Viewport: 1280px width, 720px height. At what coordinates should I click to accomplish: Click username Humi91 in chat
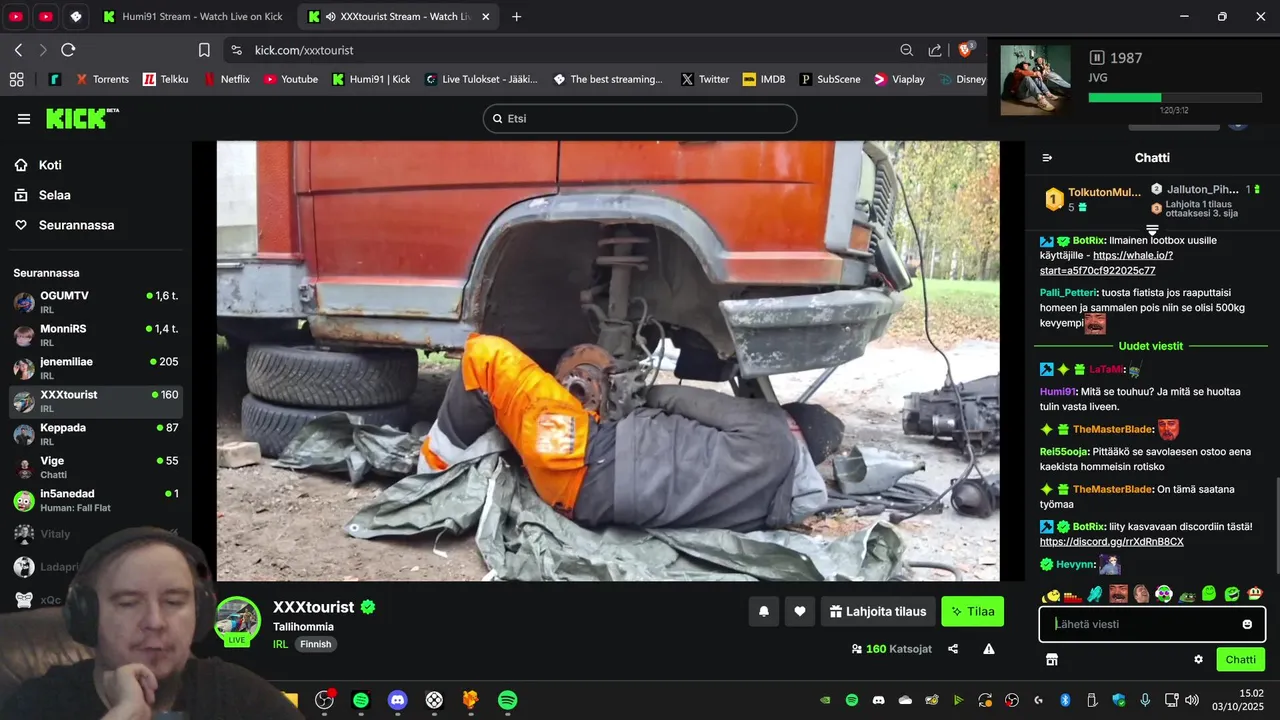coord(1057,392)
